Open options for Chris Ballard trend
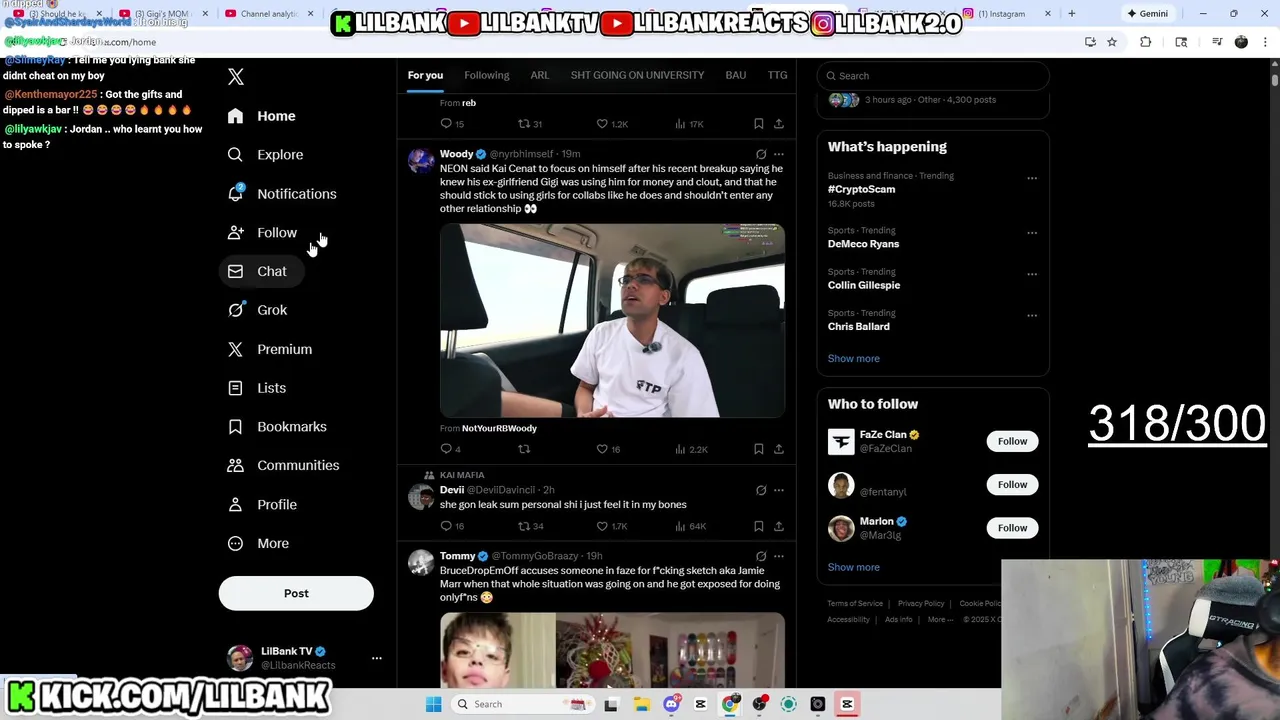Viewport: 1280px width, 720px height. [1032, 316]
